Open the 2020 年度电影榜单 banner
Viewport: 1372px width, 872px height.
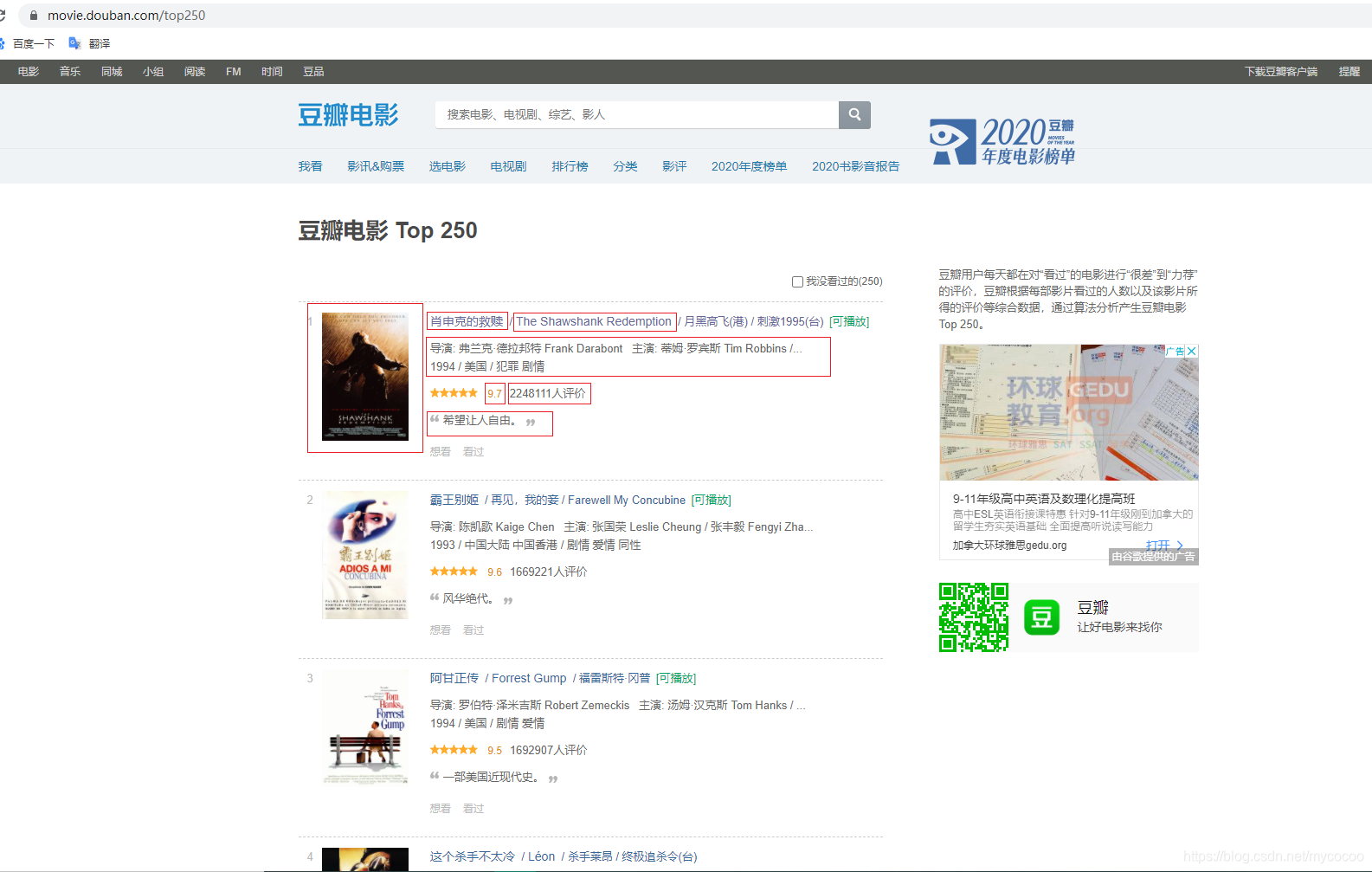(x=1002, y=140)
